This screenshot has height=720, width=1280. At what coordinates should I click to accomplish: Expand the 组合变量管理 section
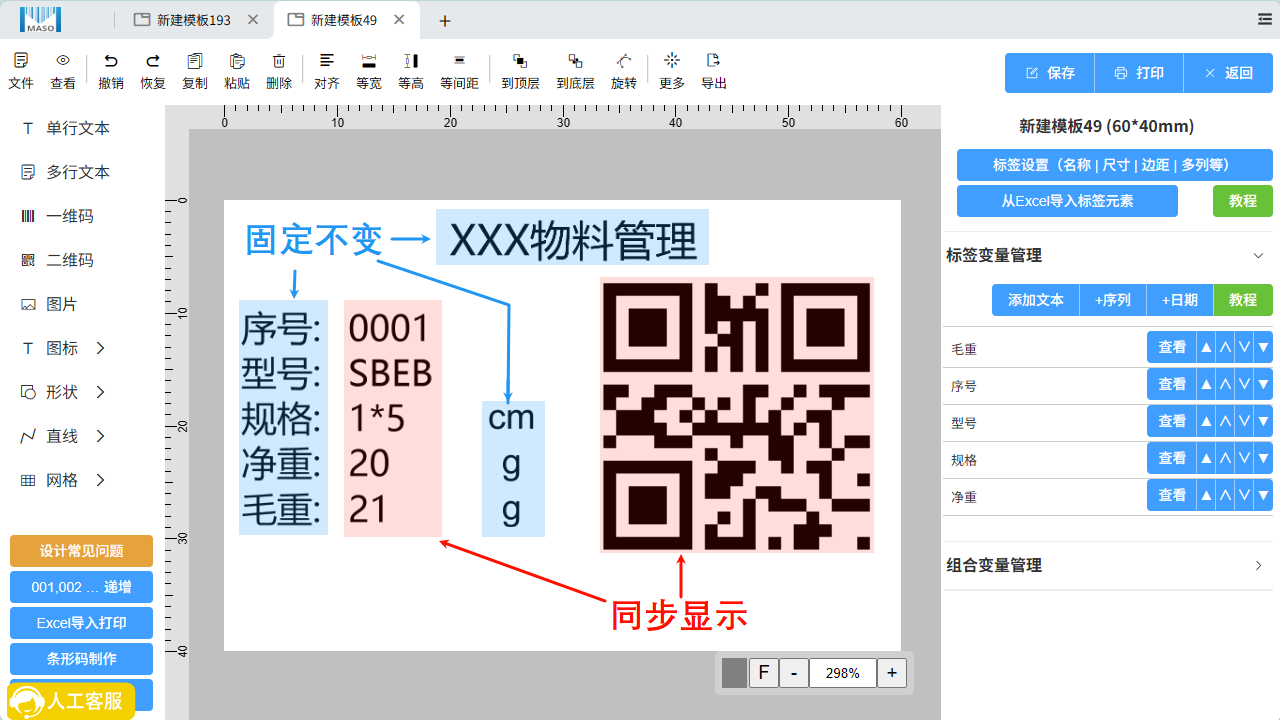click(1259, 566)
